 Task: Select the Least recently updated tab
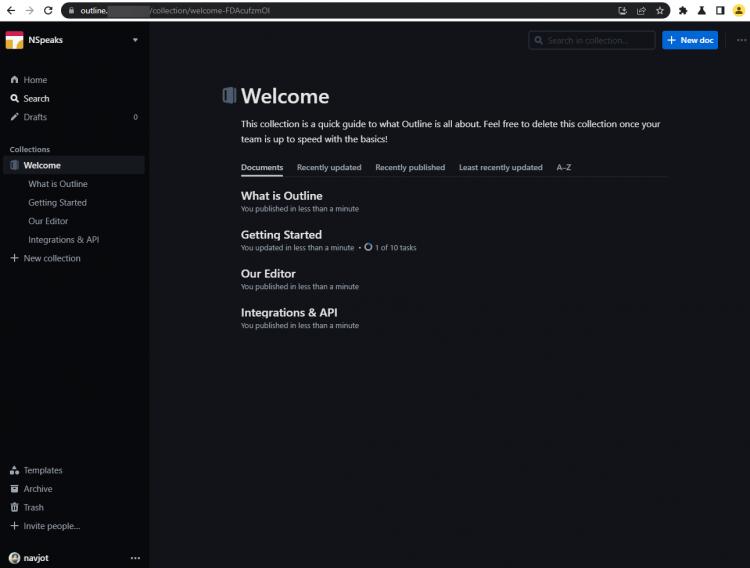coord(500,167)
